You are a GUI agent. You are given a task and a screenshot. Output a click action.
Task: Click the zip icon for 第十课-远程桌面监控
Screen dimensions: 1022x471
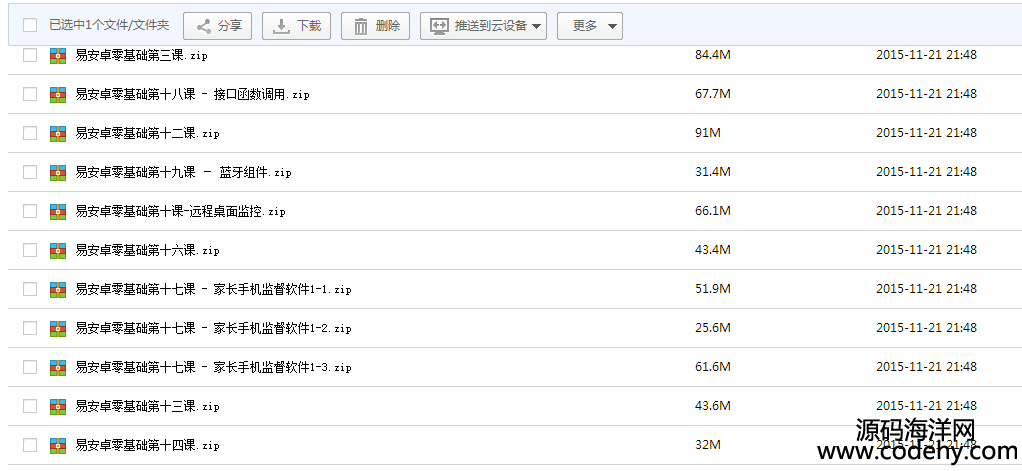(x=58, y=212)
